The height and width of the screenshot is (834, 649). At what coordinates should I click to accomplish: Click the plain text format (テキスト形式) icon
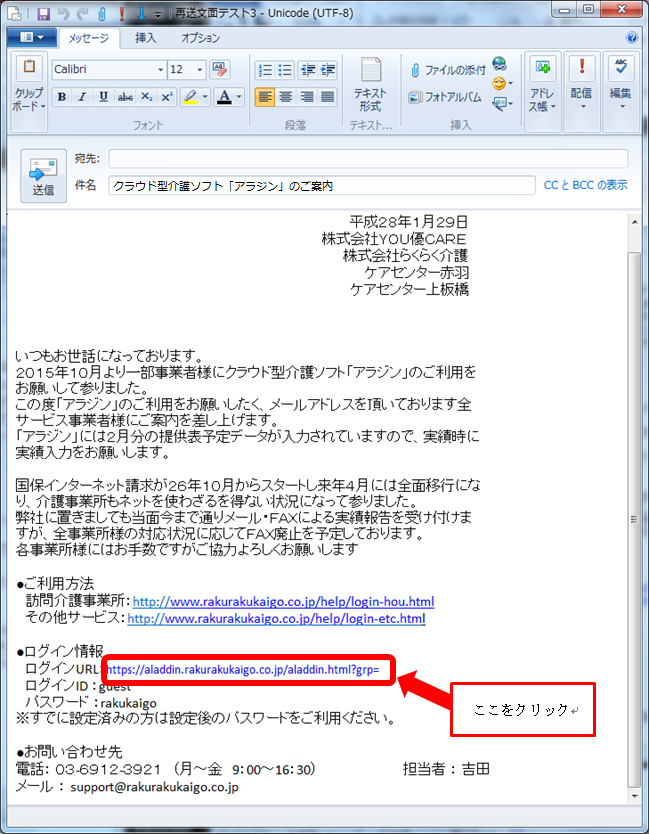coord(370,84)
